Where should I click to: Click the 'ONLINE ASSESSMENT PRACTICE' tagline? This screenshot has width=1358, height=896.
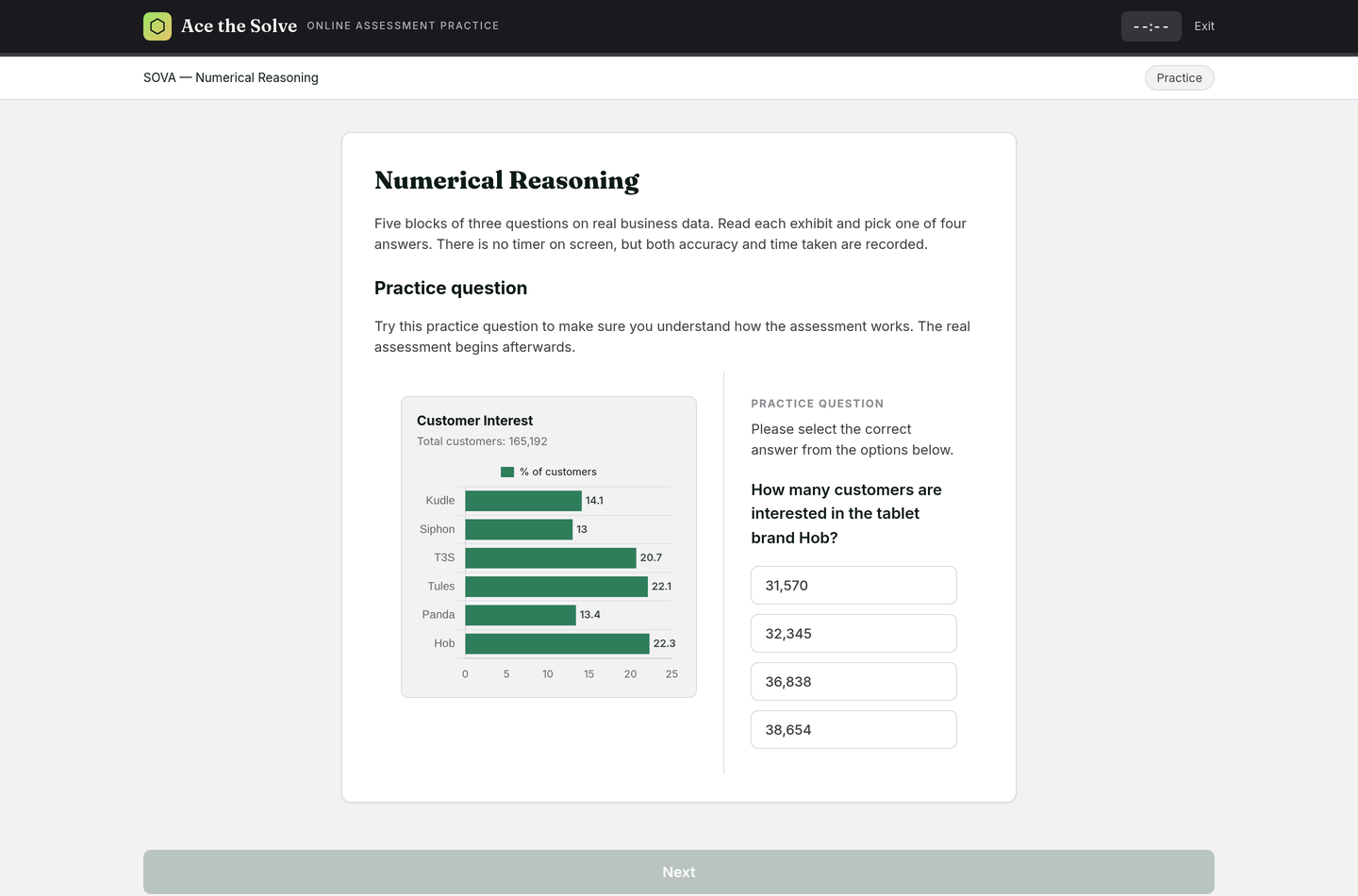tap(403, 26)
